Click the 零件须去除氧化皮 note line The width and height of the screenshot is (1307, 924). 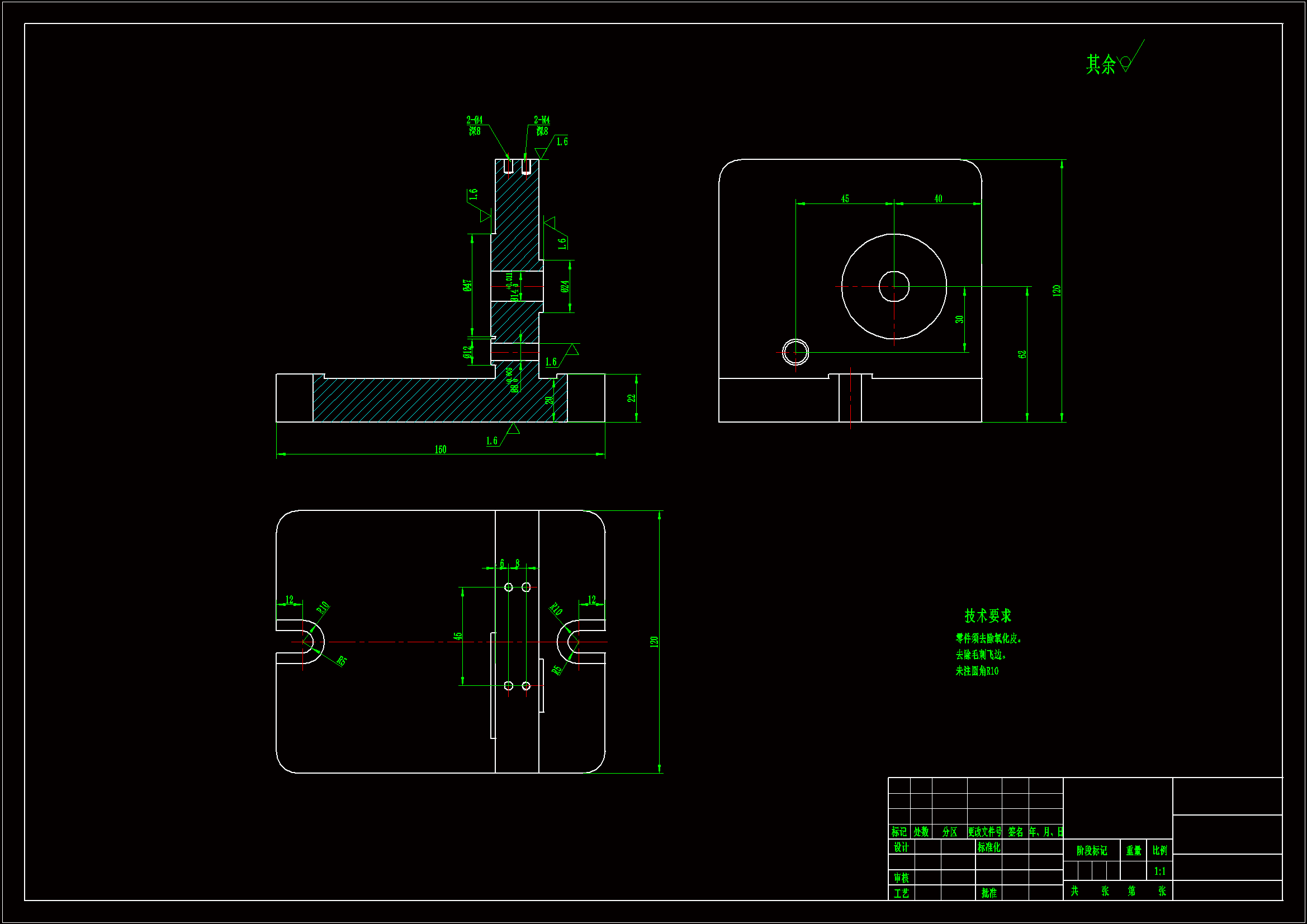click(988, 639)
